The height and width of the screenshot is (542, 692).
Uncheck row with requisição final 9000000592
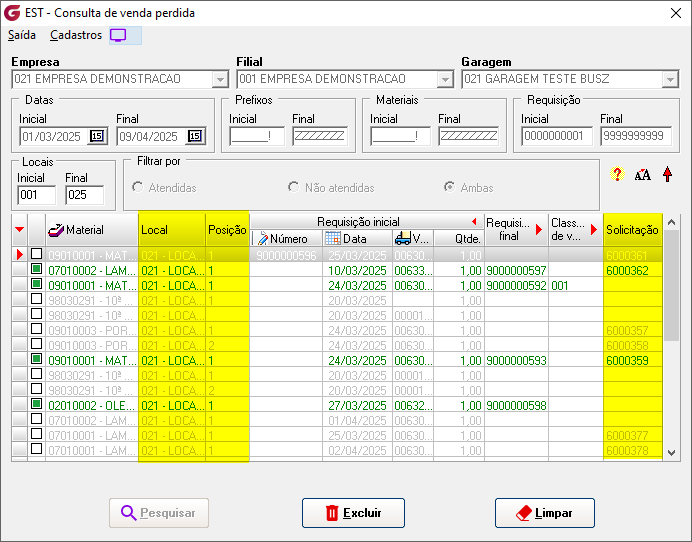(x=37, y=284)
